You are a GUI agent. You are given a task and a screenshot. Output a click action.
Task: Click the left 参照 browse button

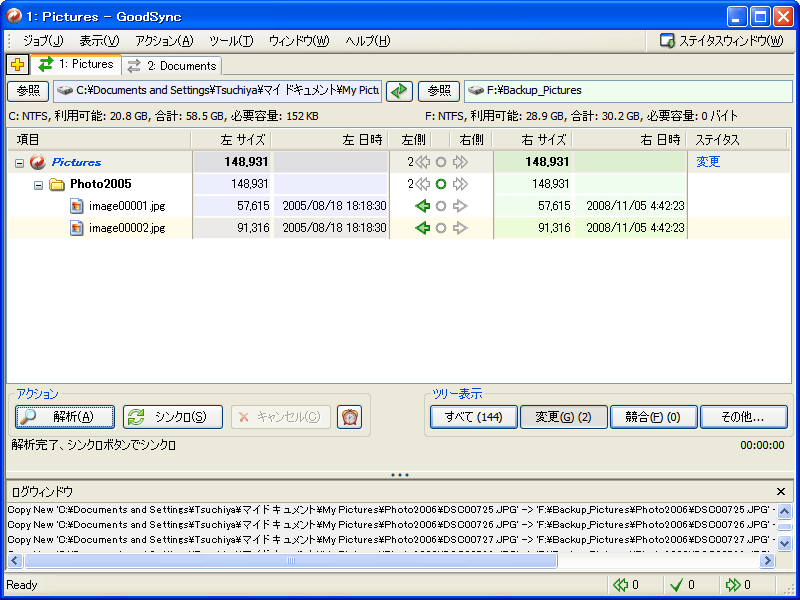coord(28,91)
